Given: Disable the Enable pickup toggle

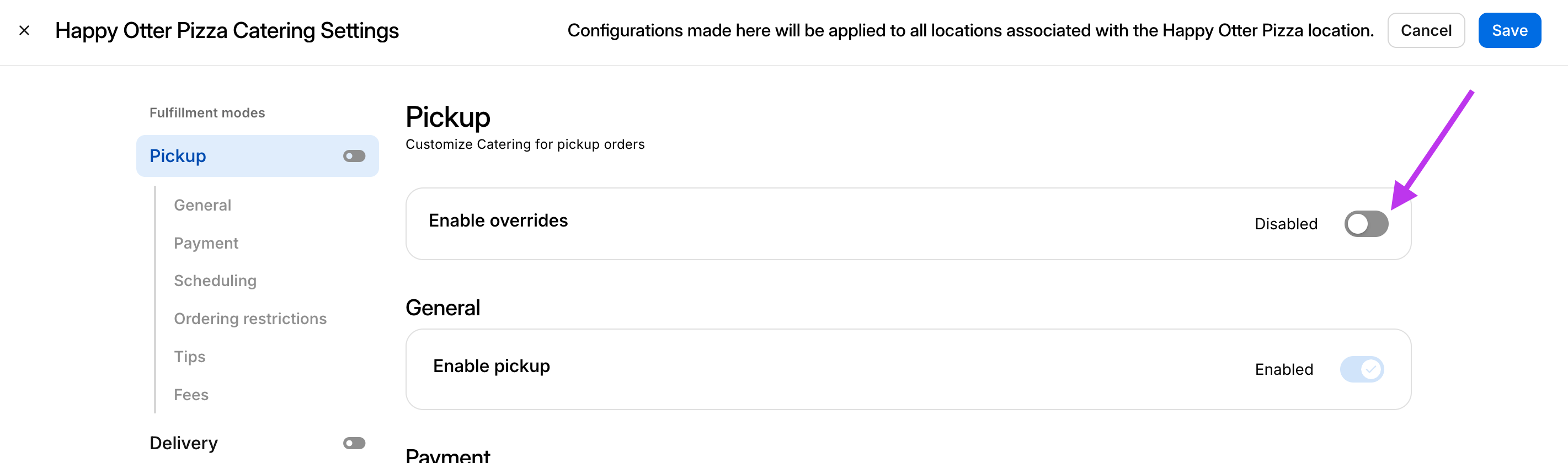Looking at the screenshot, I should tap(1362, 369).
